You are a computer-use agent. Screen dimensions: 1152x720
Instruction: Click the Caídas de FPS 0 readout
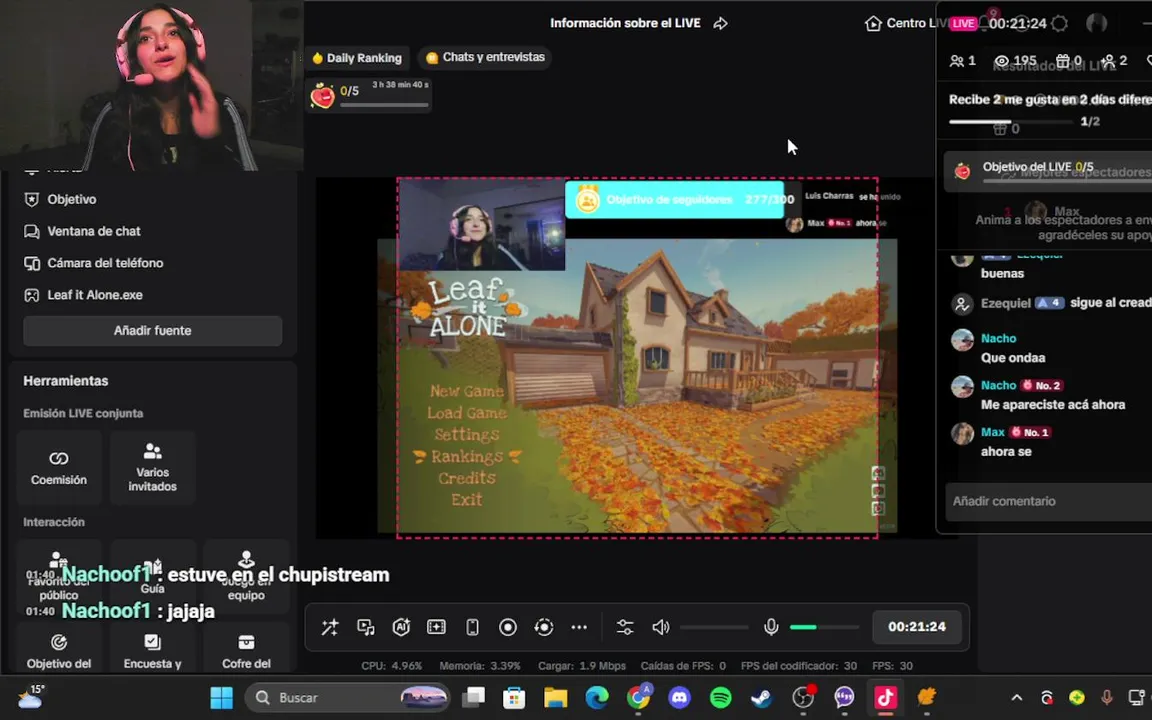(683, 666)
